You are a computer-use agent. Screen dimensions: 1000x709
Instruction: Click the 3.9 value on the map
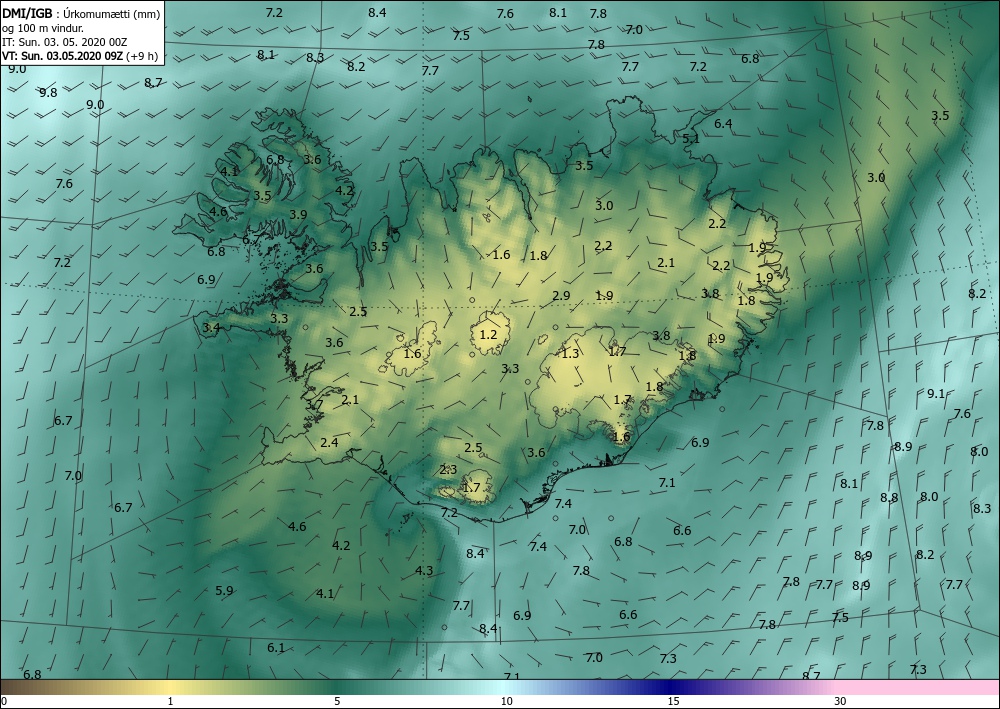coord(298,215)
